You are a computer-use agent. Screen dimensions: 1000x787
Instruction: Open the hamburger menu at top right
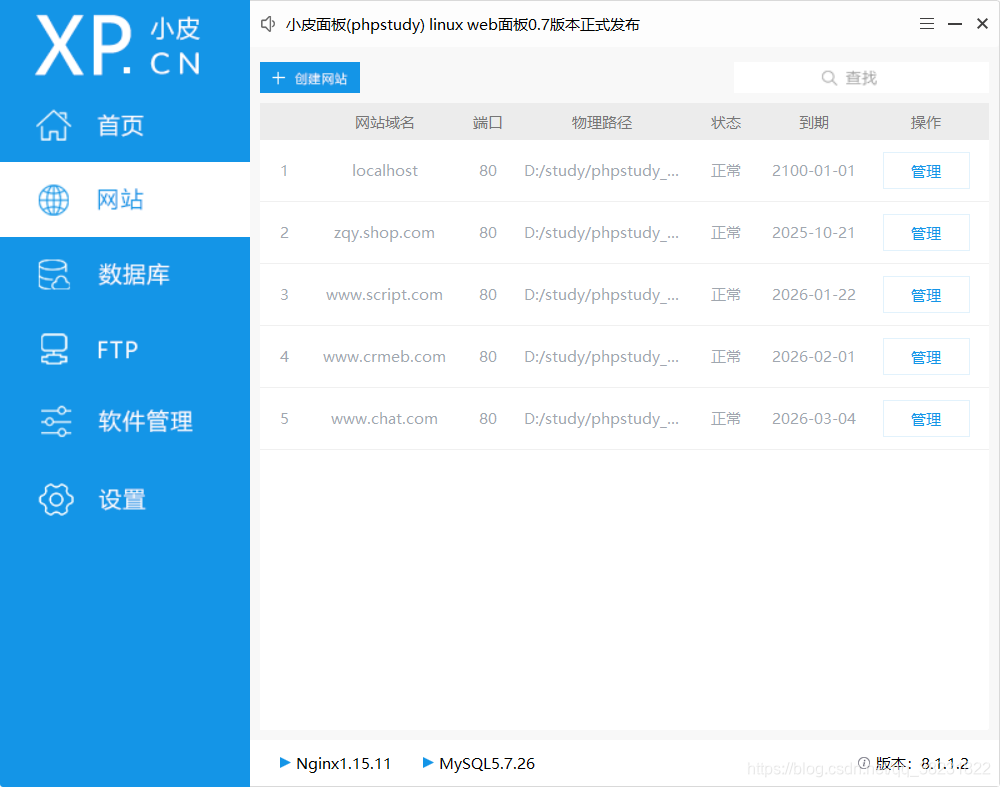pos(926,22)
